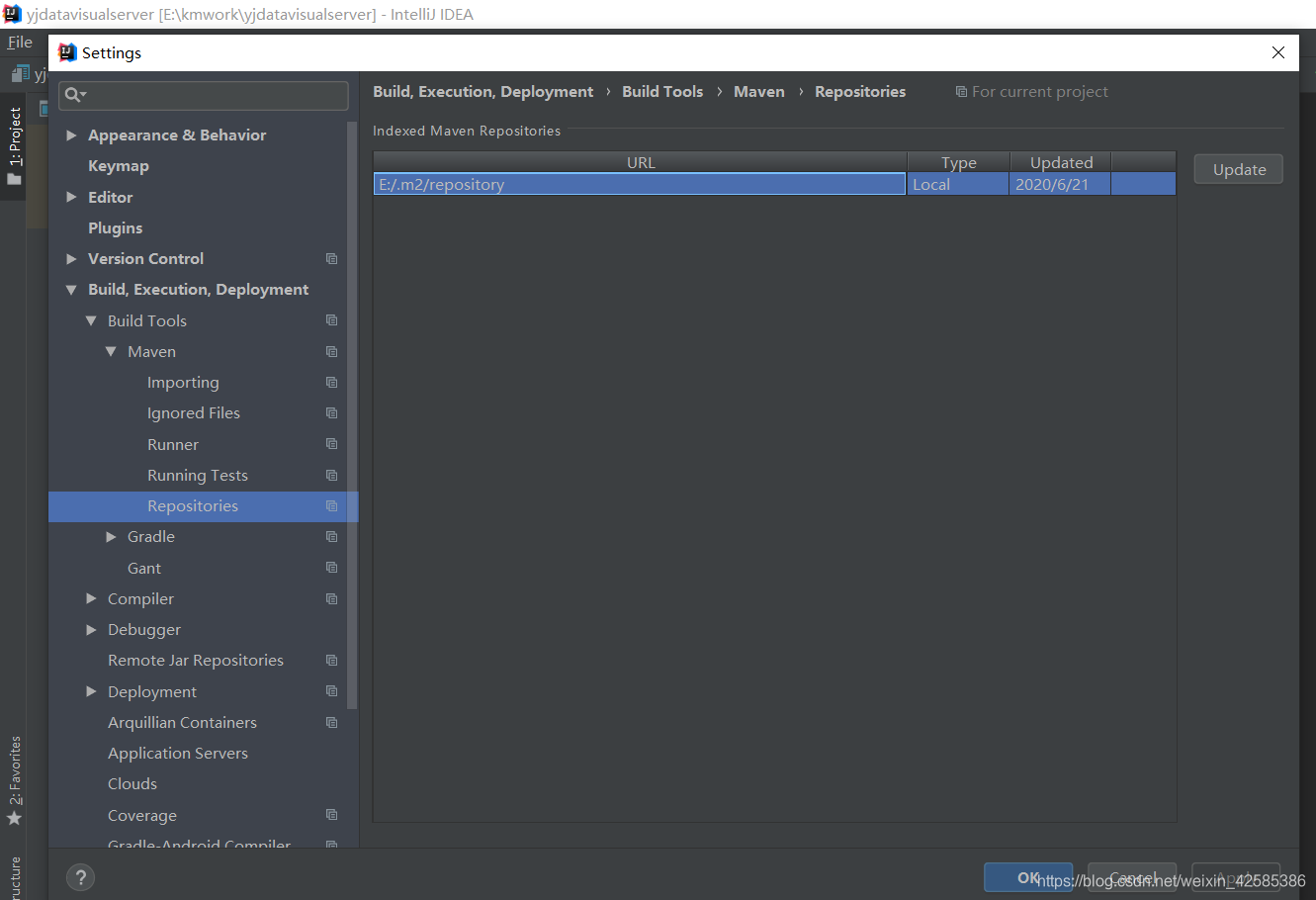The width and height of the screenshot is (1316, 900).
Task: Click project-level icon next to Arquillian Containers
Action: (x=332, y=723)
